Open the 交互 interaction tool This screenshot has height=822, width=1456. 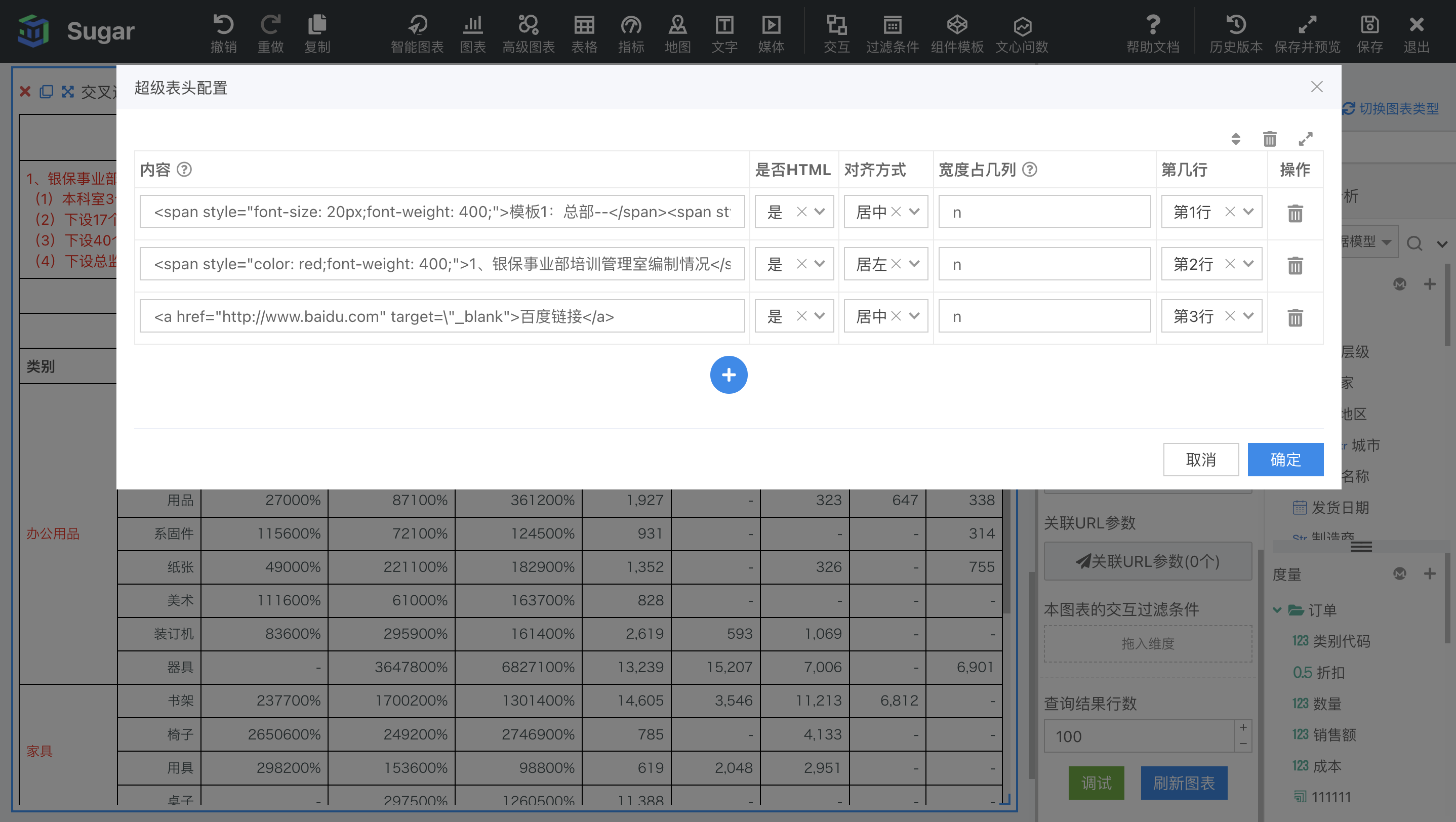click(836, 33)
